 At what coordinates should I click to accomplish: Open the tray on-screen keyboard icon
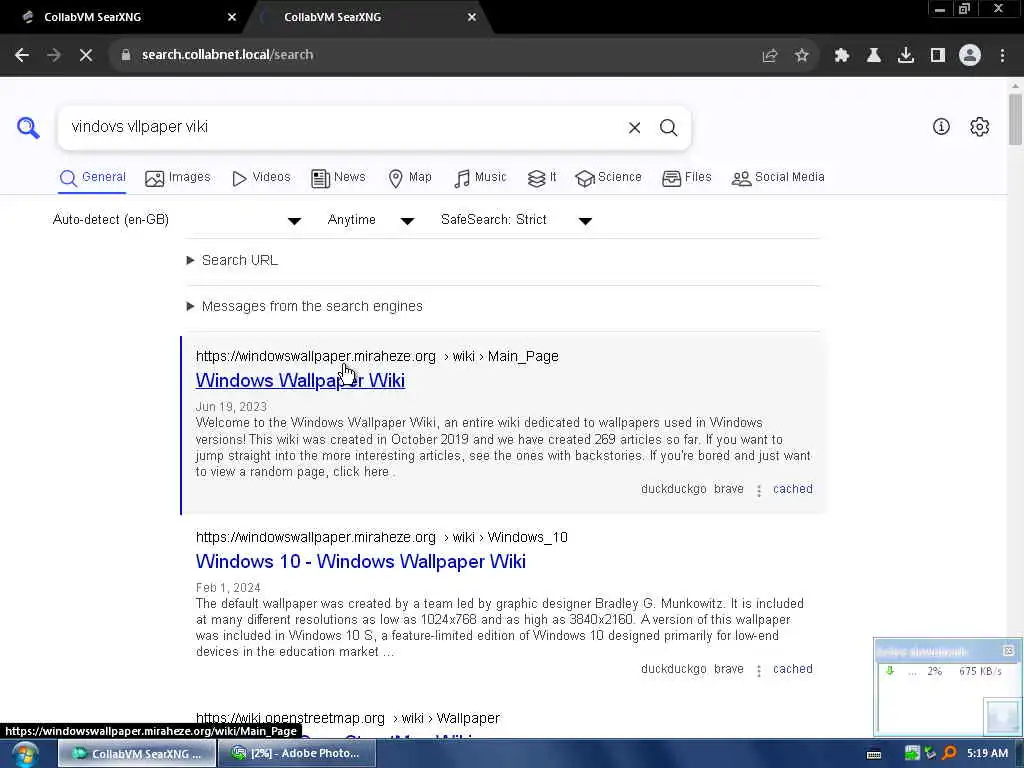point(874,754)
